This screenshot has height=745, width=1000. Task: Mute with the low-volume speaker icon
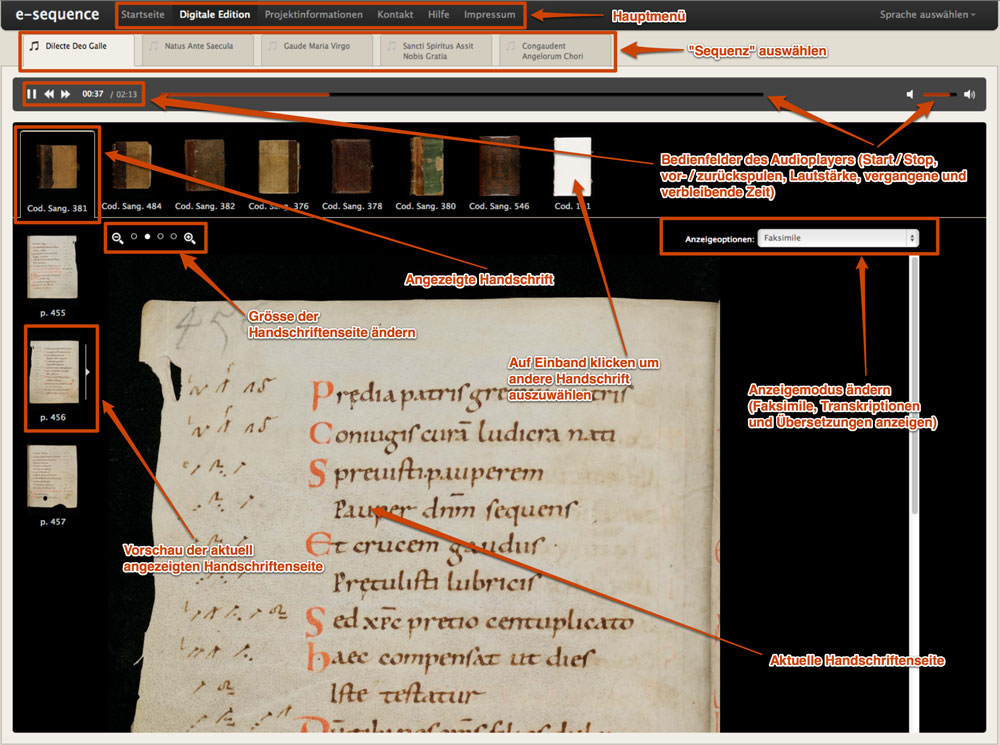(x=910, y=94)
